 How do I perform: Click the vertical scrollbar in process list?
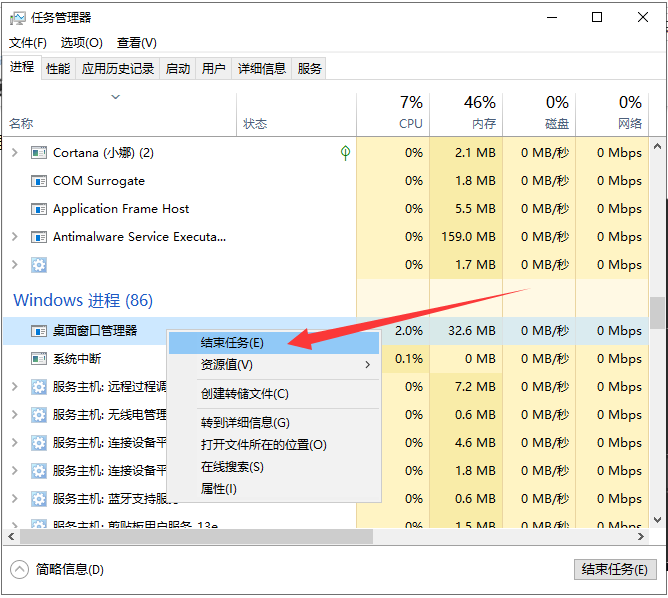click(657, 313)
